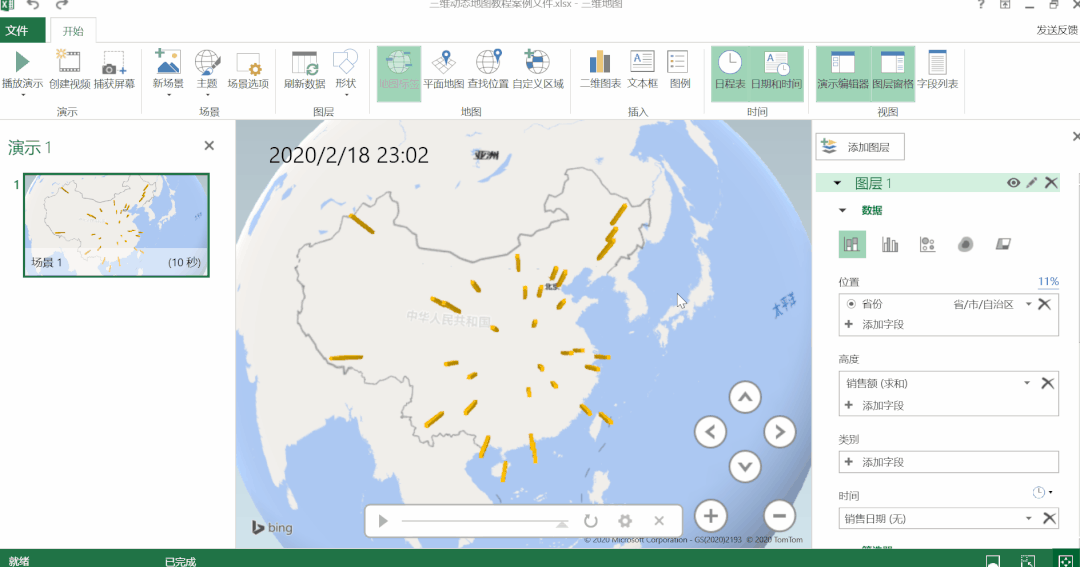Image resolution: width=1080 pixels, height=567 pixels.
Task: Undo with the quick access arrow
Action: 33,5
